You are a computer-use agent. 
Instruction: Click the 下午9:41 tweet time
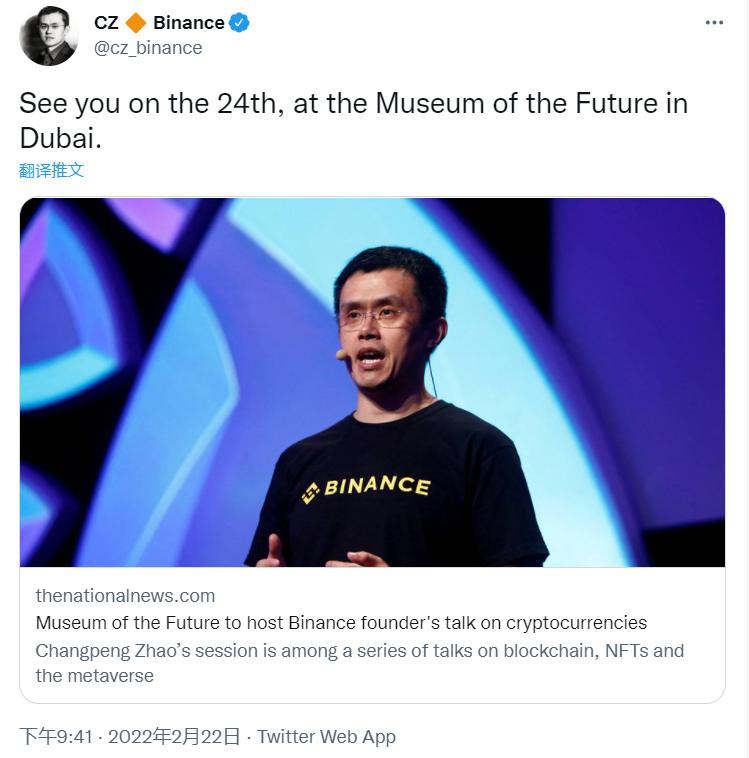56,737
